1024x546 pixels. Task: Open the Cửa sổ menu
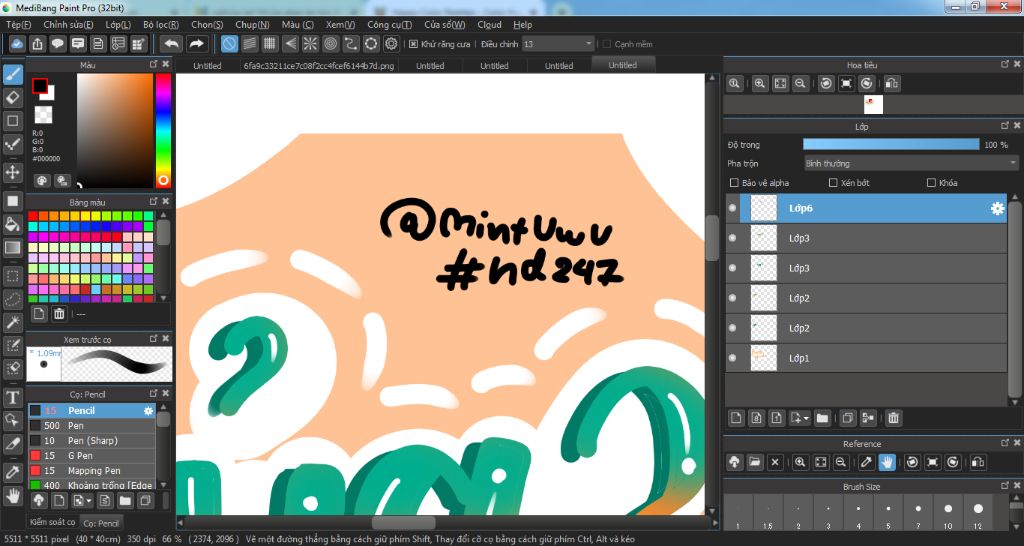point(445,25)
